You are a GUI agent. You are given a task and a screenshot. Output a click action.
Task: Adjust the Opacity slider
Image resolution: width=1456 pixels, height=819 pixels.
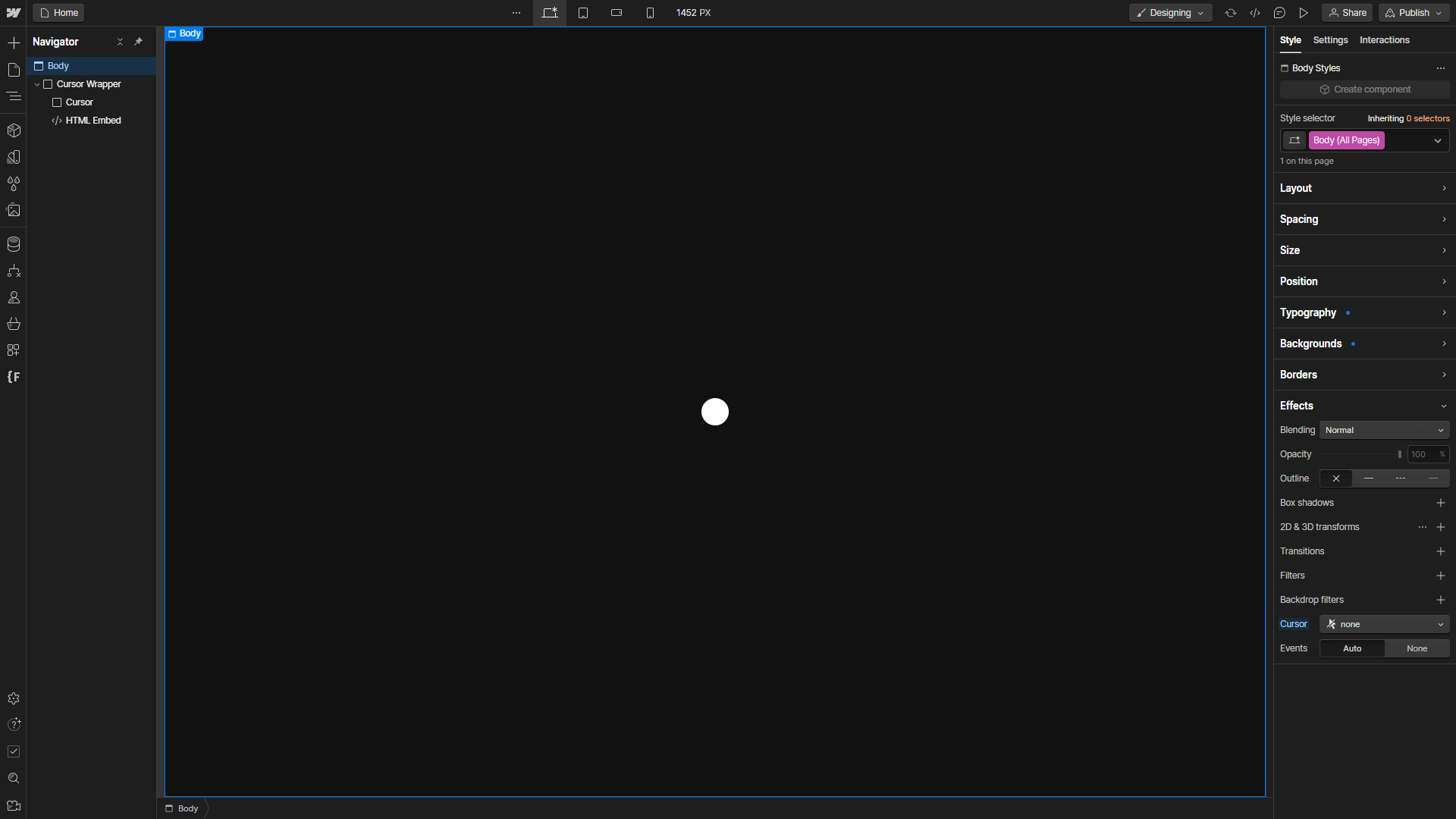click(1399, 454)
